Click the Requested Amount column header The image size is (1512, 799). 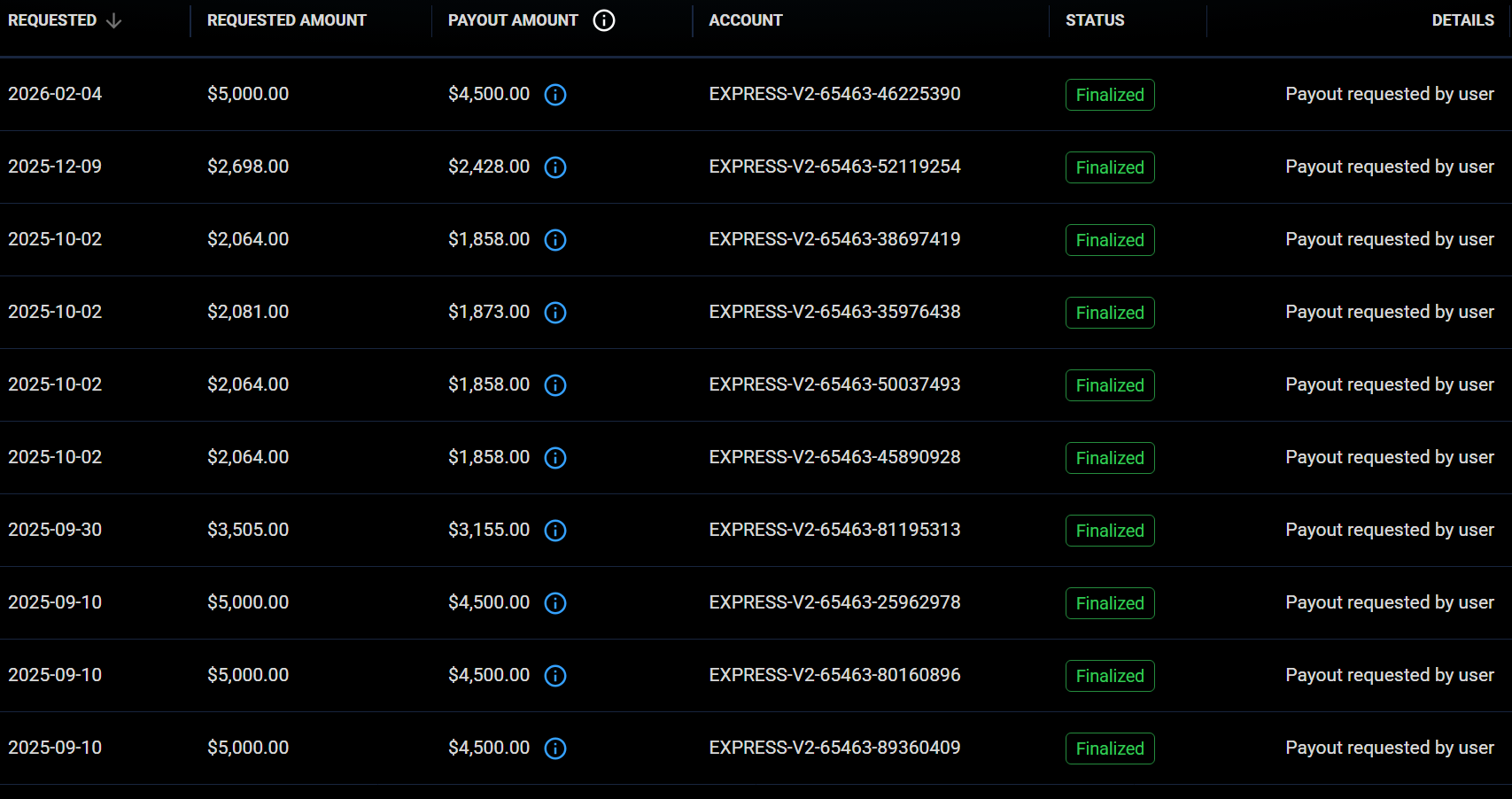(286, 20)
